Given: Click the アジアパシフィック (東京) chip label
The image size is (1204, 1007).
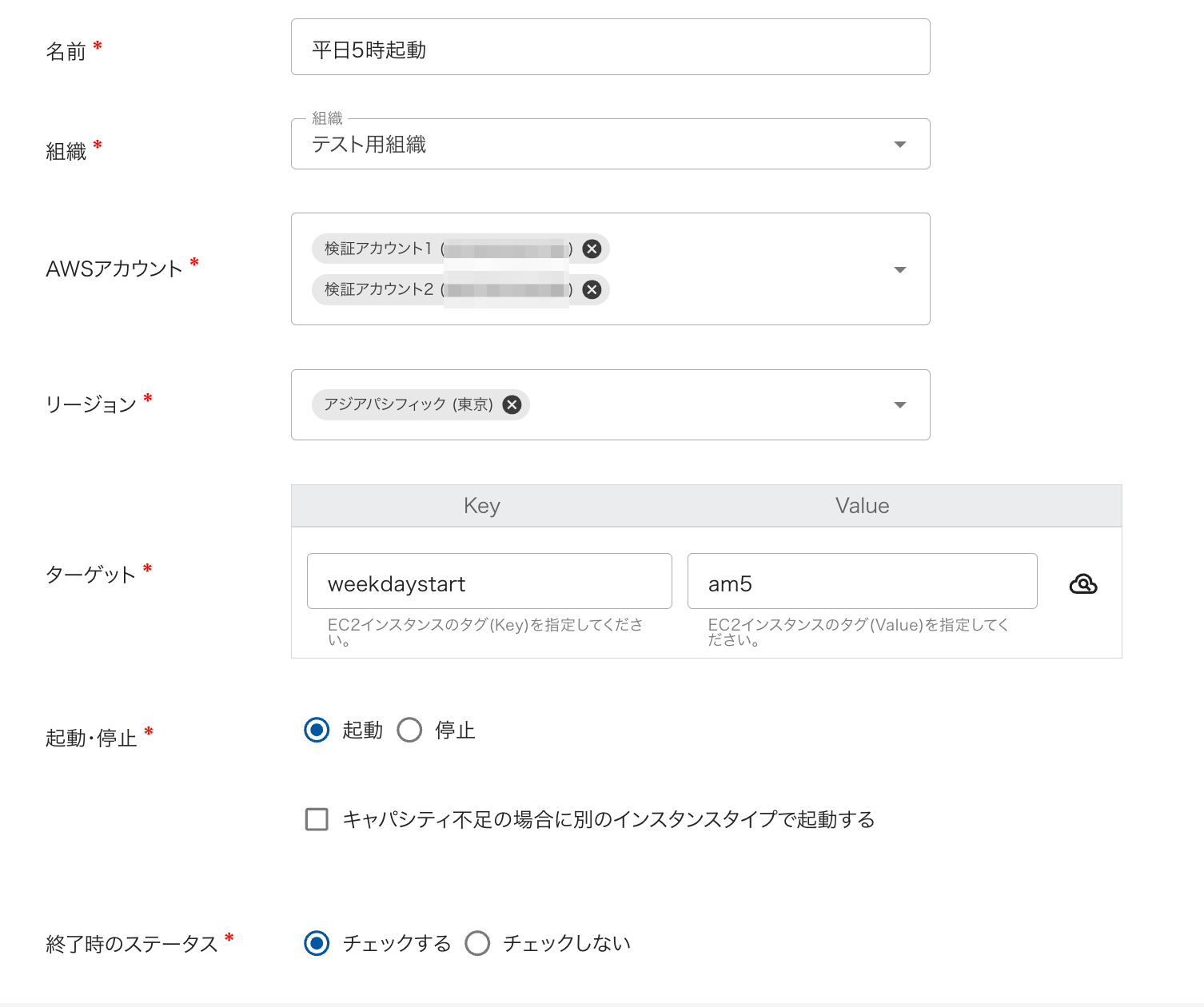Looking at the screenshot, I should (409, 404).
